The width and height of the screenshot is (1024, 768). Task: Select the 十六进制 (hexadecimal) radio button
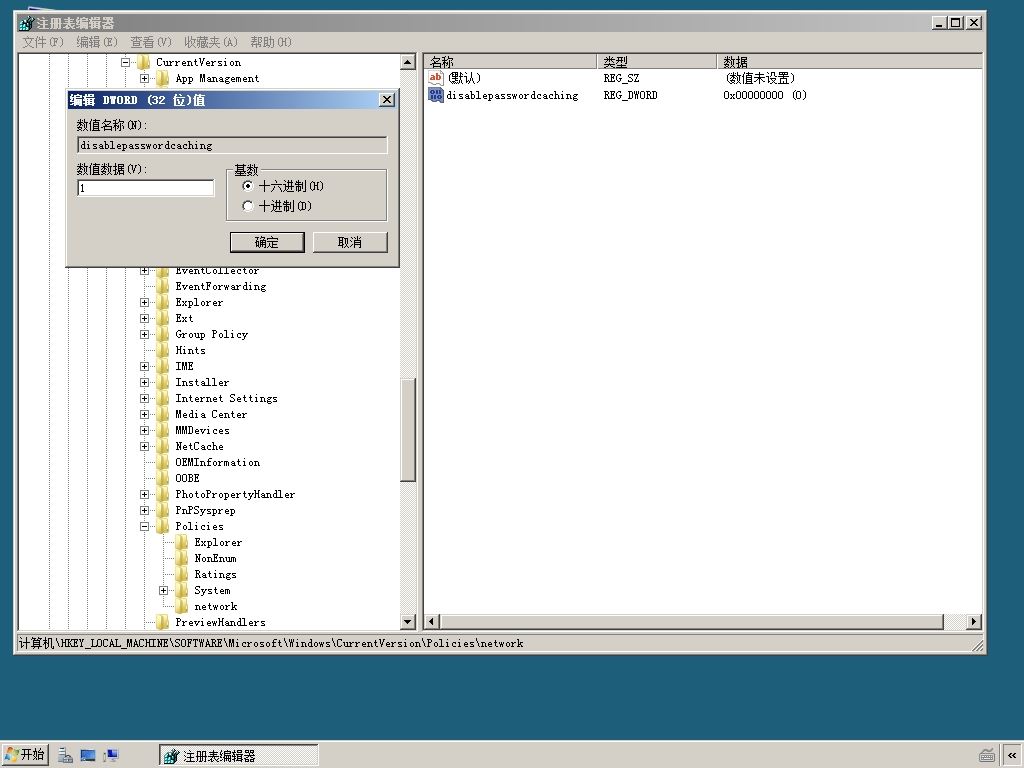click(248, 186)
